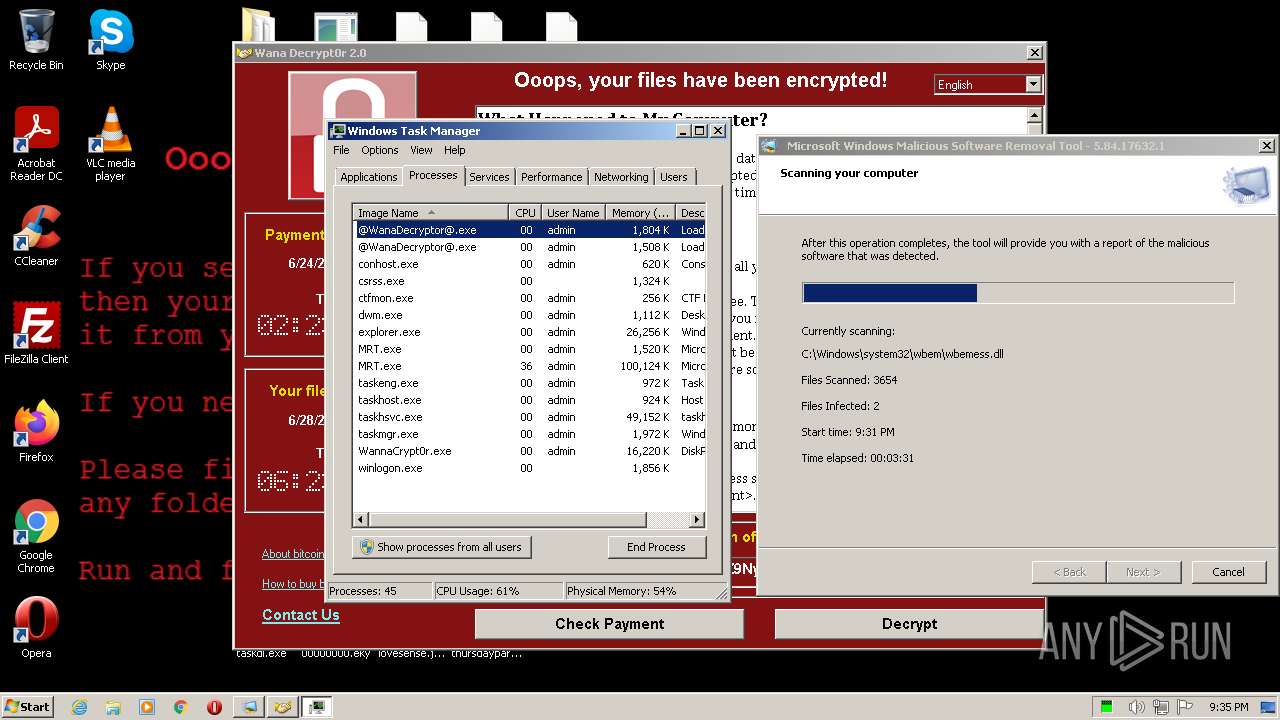Open CCleaner desktop shortcut
The width and height of the screenshot is (1280, 720).
tap(36, 236)
